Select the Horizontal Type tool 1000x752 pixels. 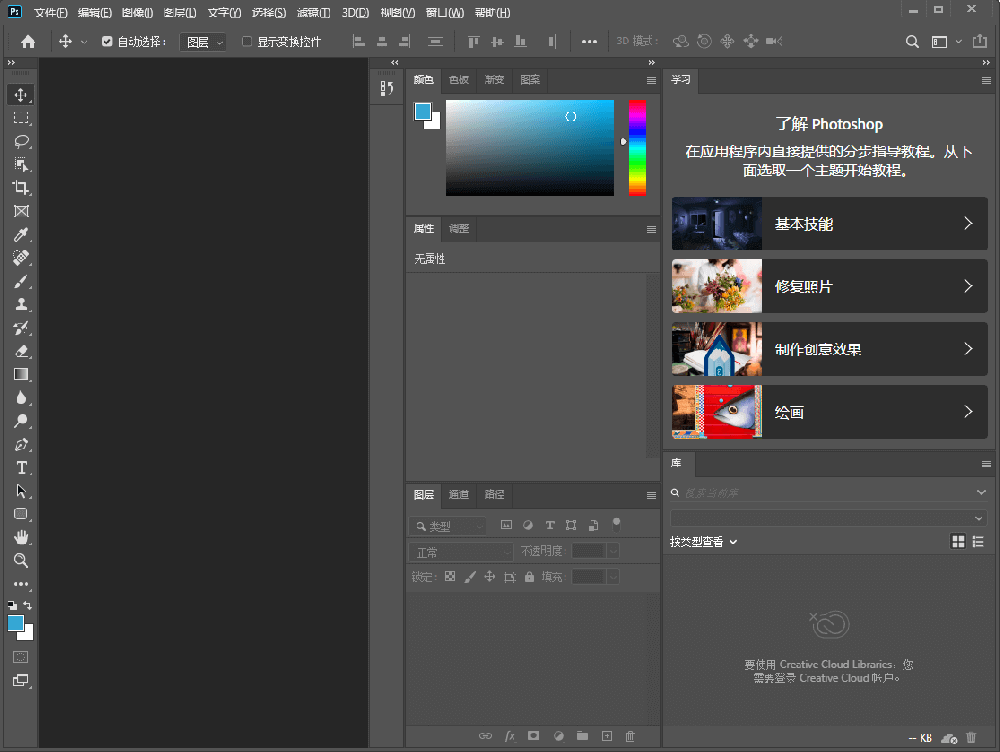point(21,468)
